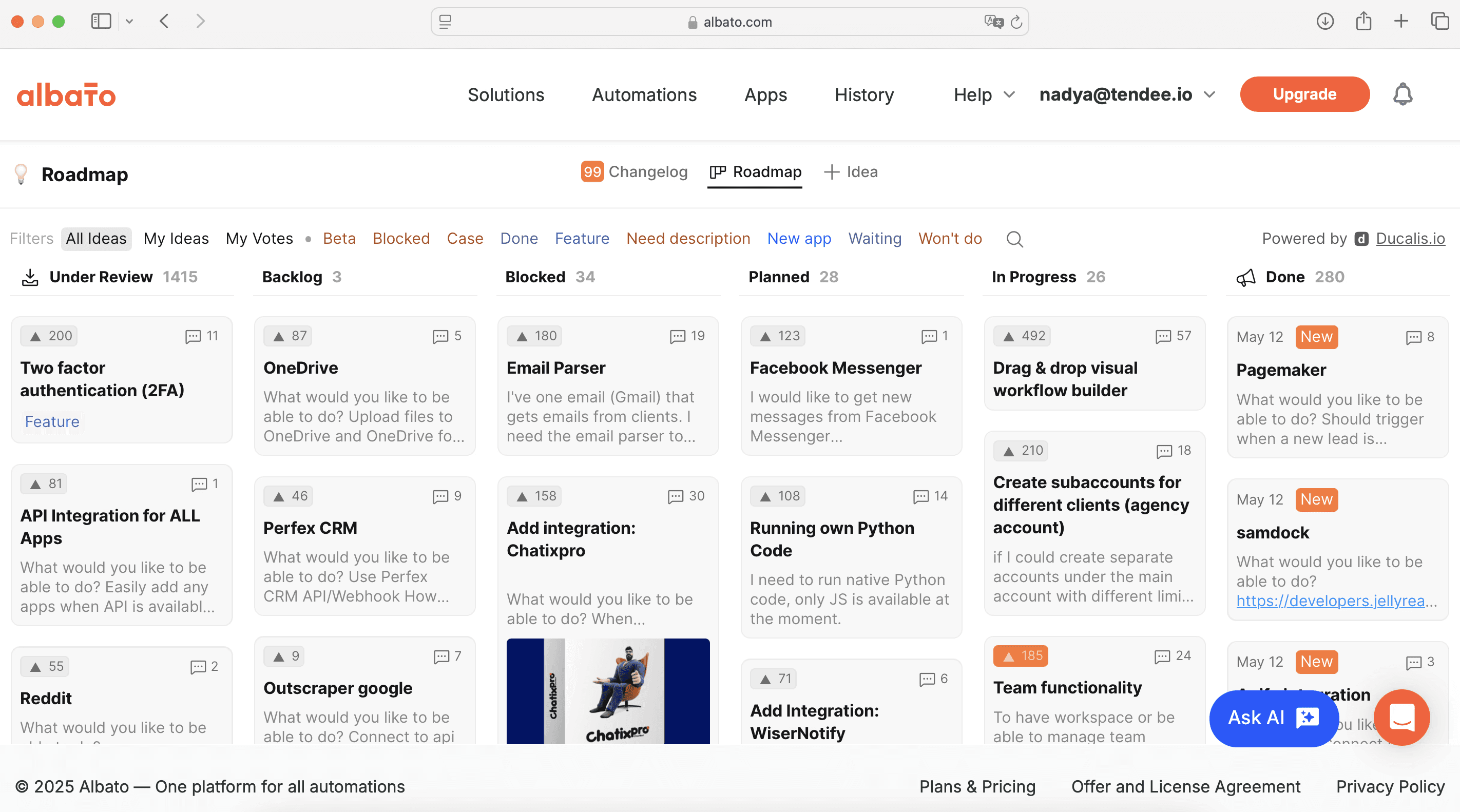1460x812 pixels.
Task: Open the notifications bell
Action: 1403,94
